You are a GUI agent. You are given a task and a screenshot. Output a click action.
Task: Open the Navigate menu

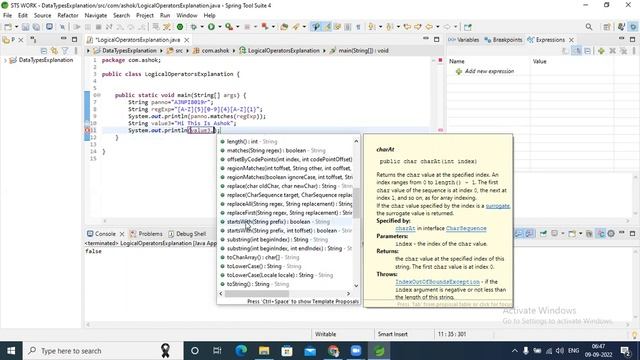click(x=96, y=16)
